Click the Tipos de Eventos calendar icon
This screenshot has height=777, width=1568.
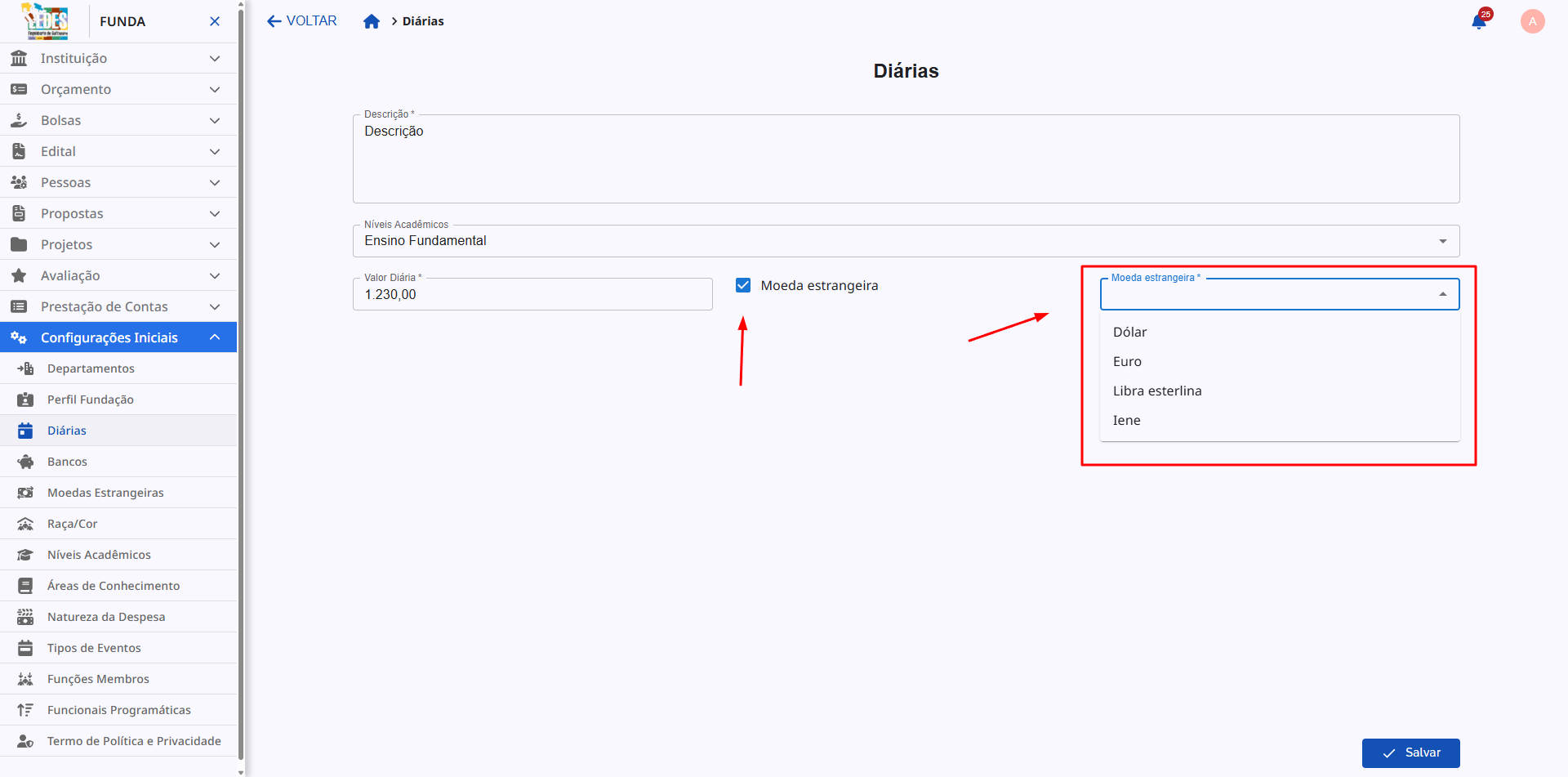25,648
